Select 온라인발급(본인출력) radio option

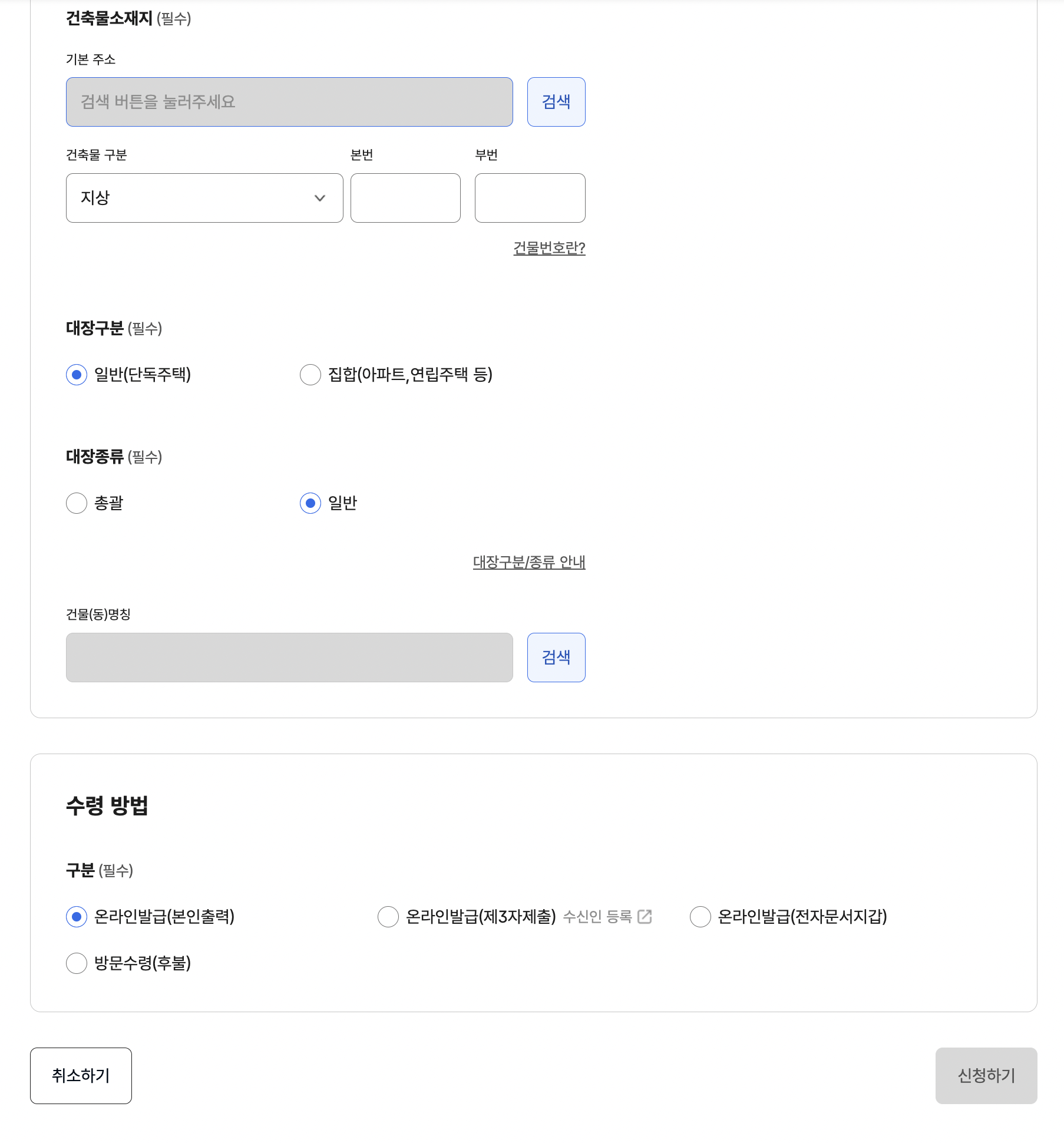(77, 917)
